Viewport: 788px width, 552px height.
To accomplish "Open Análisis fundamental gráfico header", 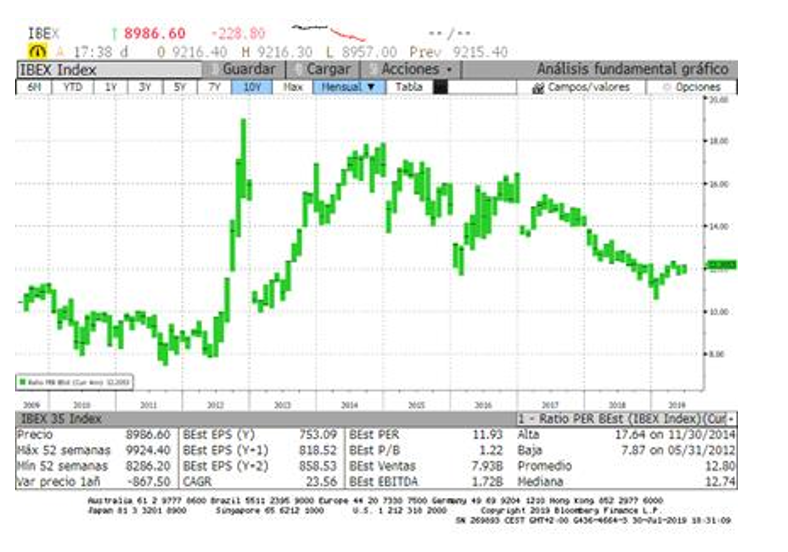I will [x=632, y=69].
